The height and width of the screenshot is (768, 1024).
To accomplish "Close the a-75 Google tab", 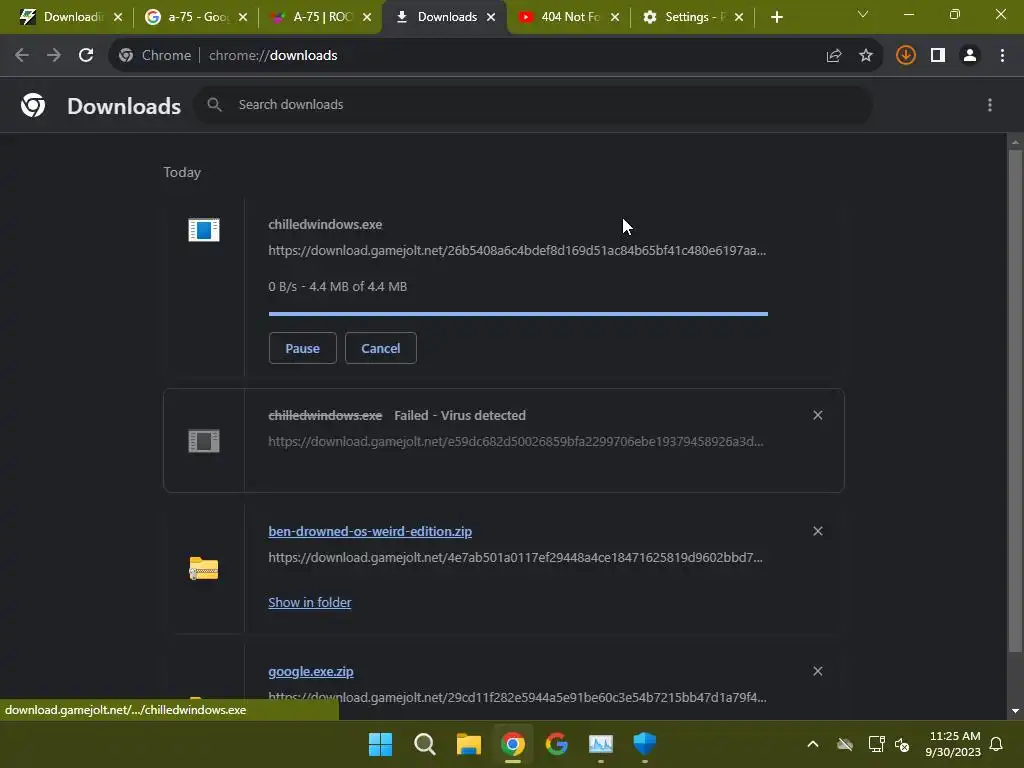I will coord(243,17).
